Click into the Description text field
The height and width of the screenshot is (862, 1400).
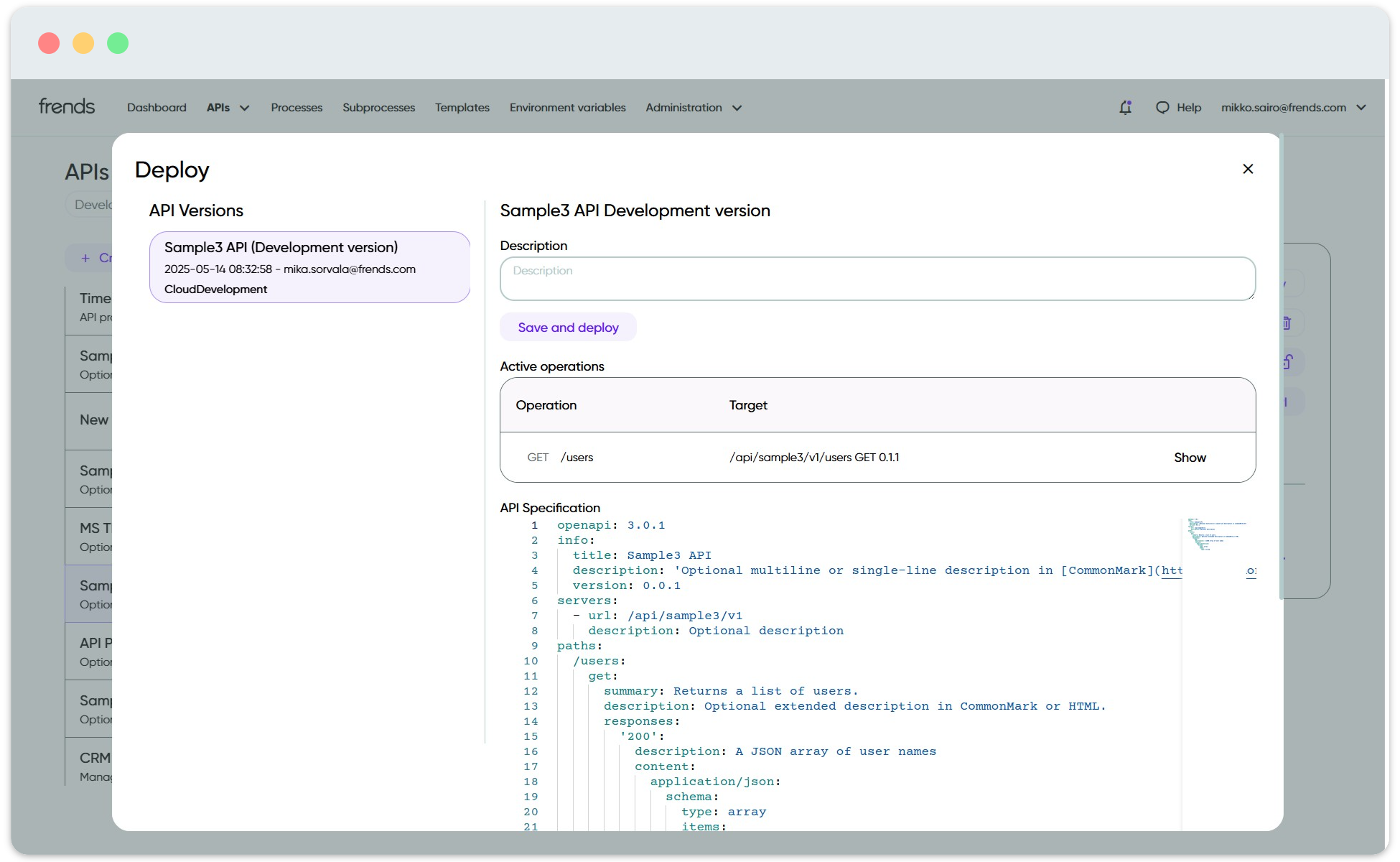[877, 279]
